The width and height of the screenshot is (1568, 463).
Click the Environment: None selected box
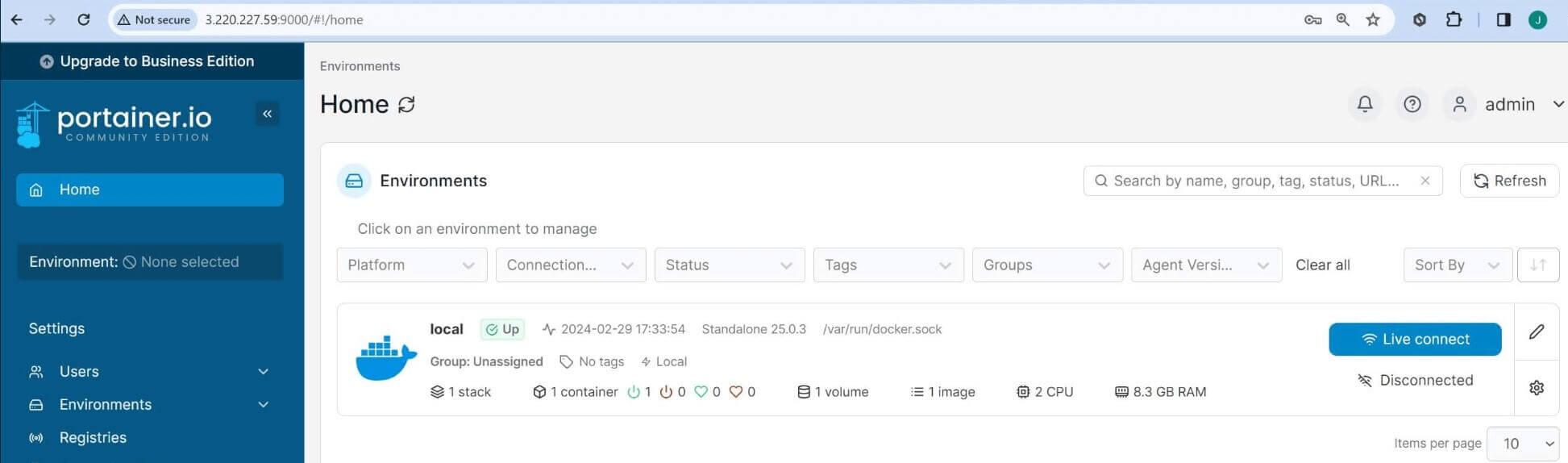click(x=150, y=262)
